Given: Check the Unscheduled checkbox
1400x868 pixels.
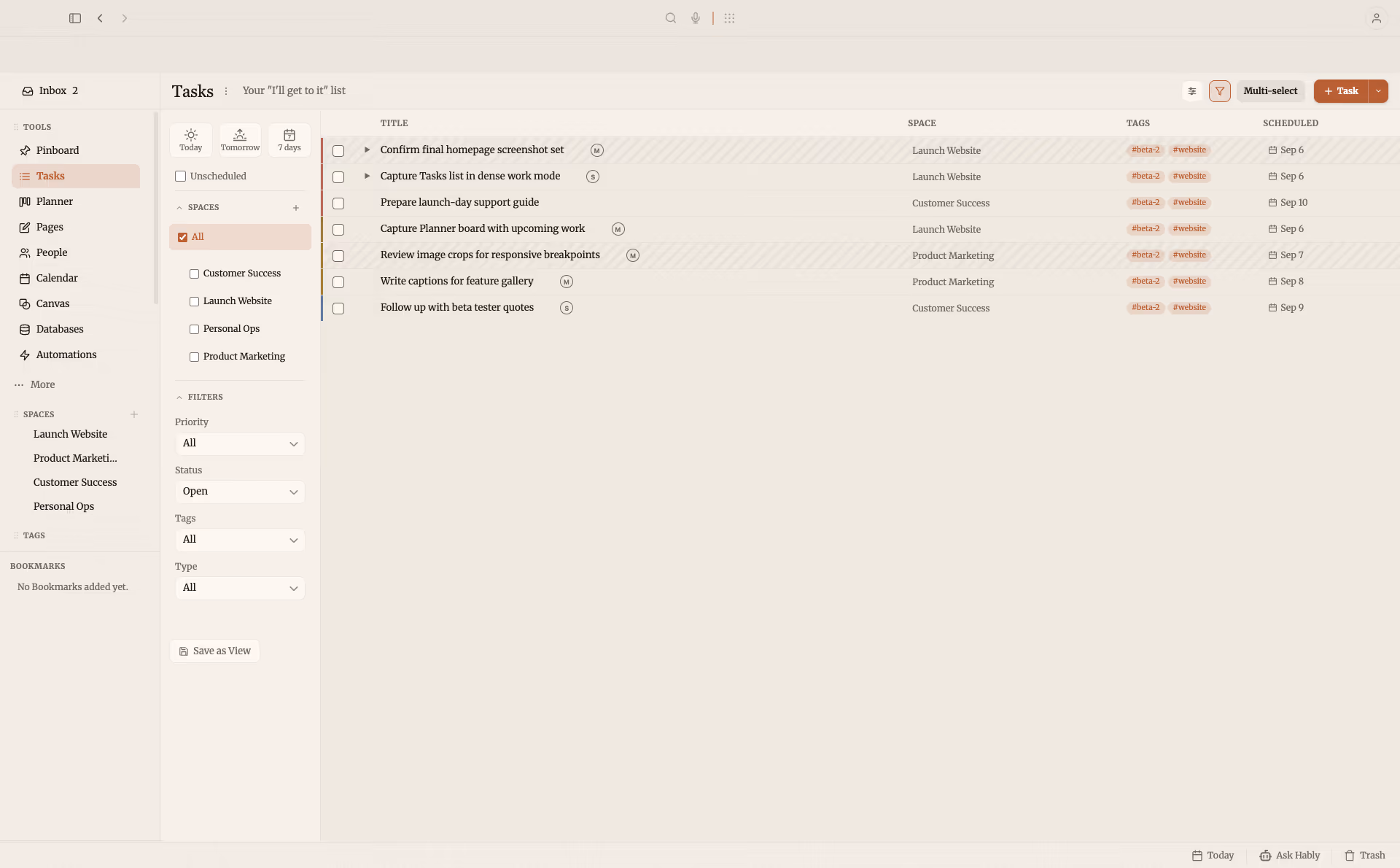Looking at the screenshot, I should pyautogui.click(x=181, y=177).
